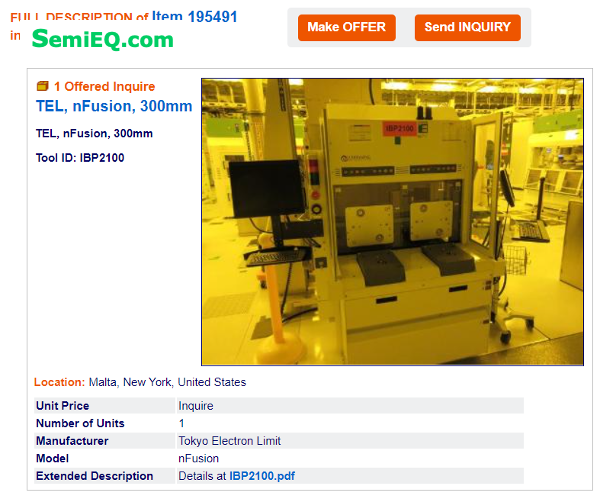Click the Make OFFER button
The image size is (600, 502).
(346, 28)
